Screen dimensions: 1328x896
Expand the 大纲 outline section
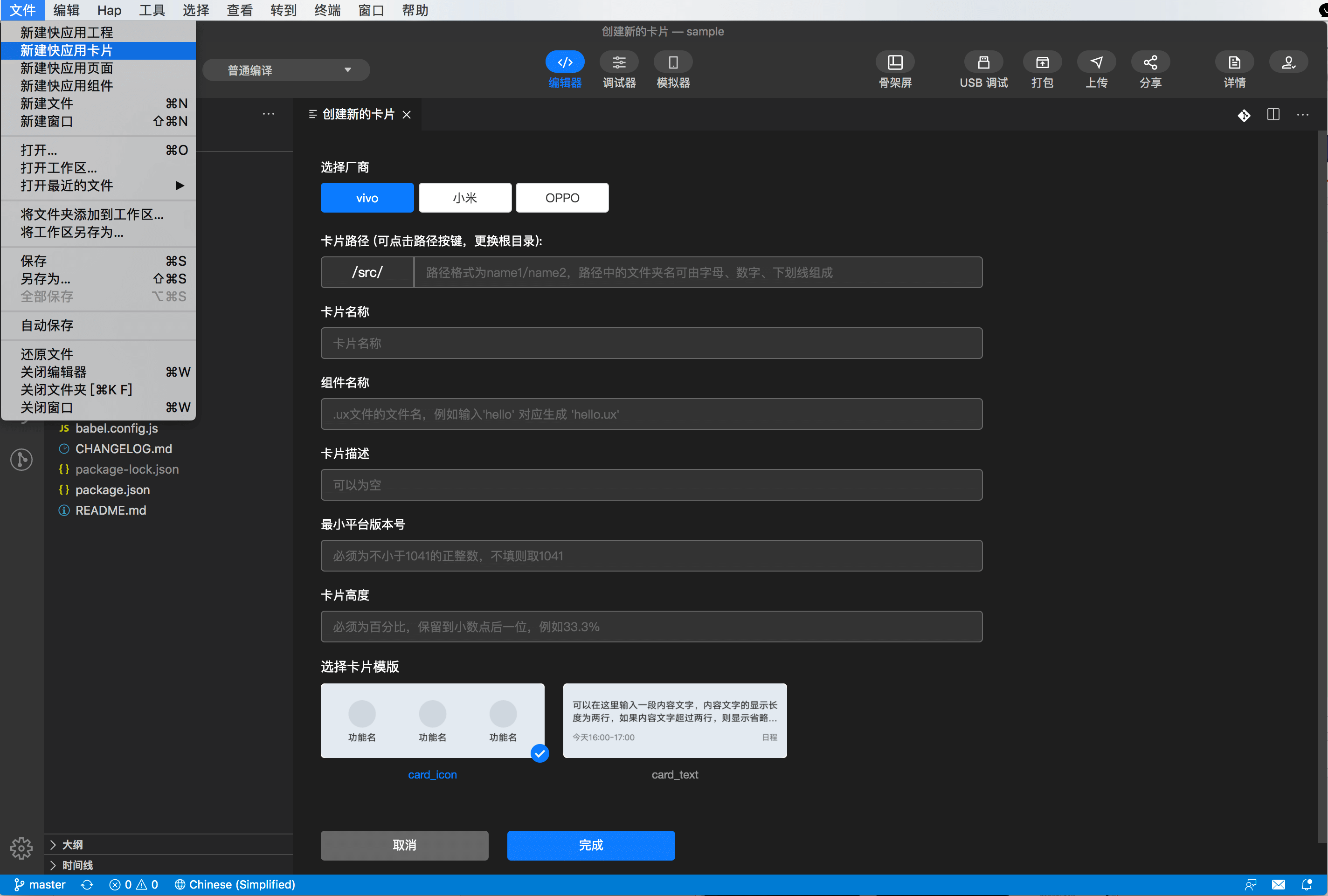pyautogui.click(x=72, y=845)
